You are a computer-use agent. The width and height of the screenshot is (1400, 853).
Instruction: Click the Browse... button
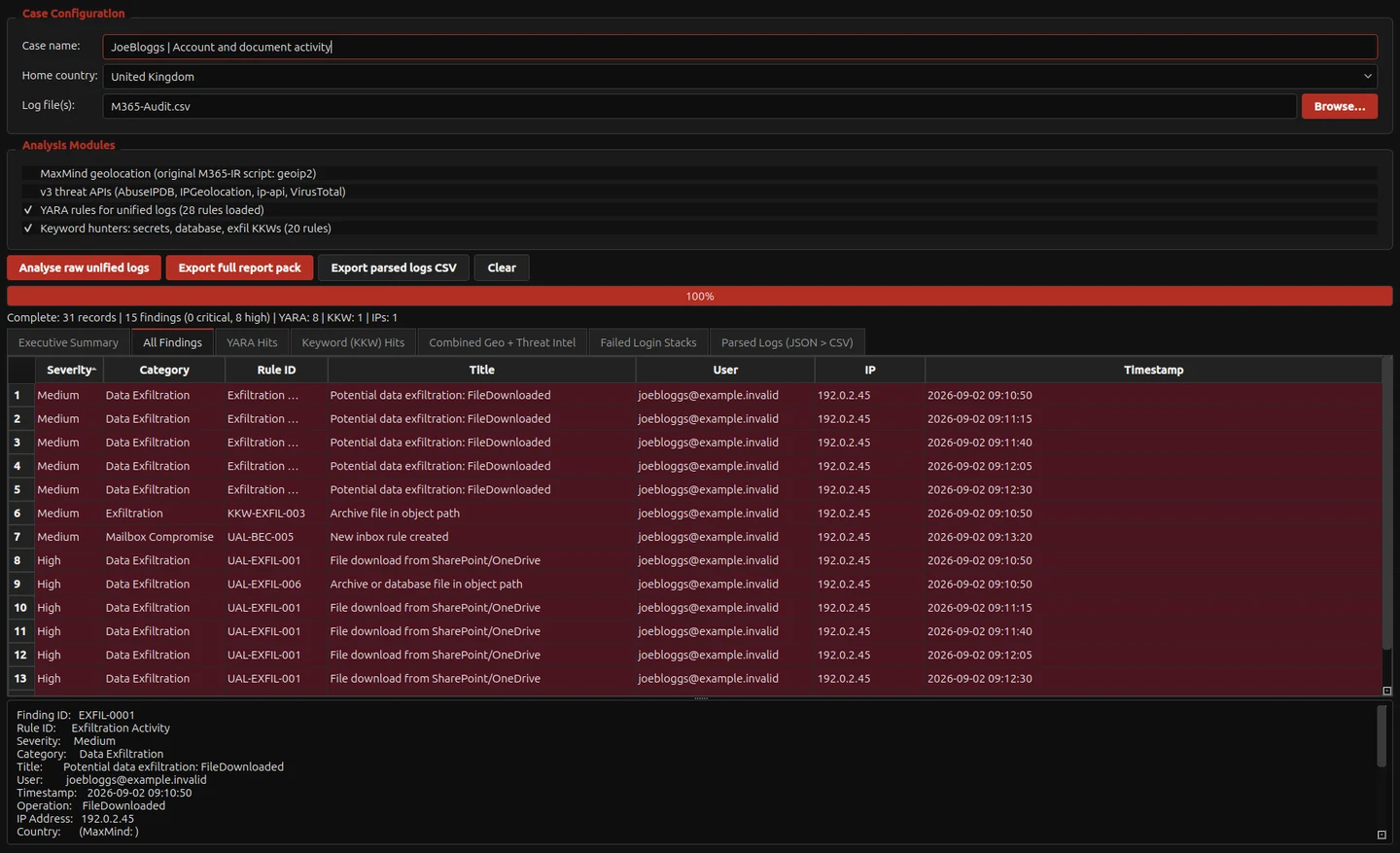[x=1339, y=106]
